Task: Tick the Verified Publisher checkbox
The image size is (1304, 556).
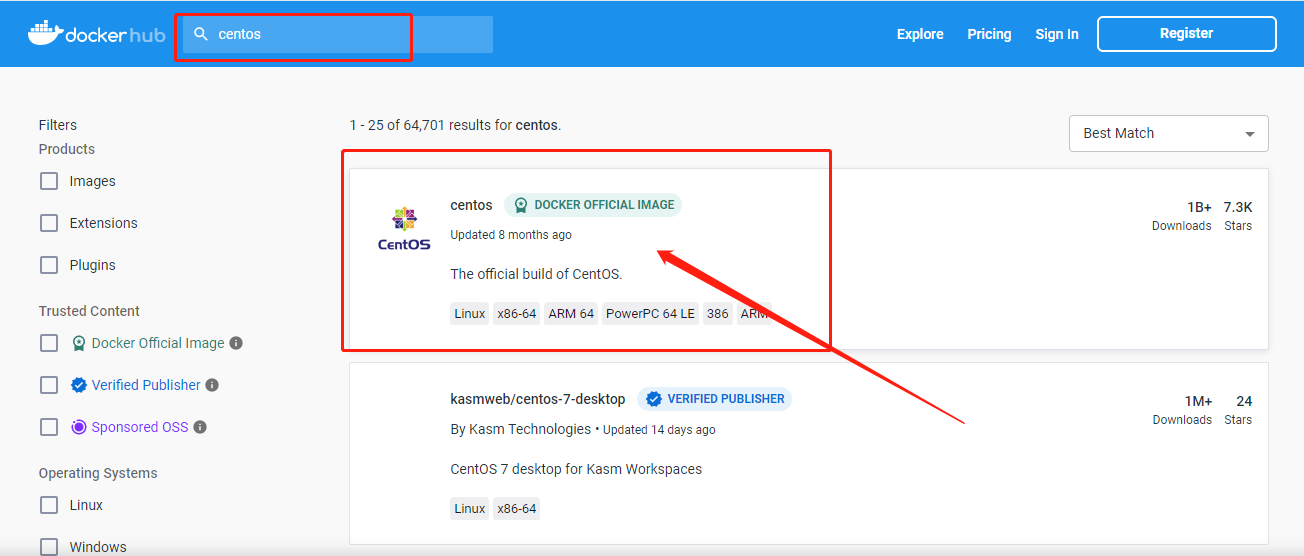Action: click(x=49, y=385)
